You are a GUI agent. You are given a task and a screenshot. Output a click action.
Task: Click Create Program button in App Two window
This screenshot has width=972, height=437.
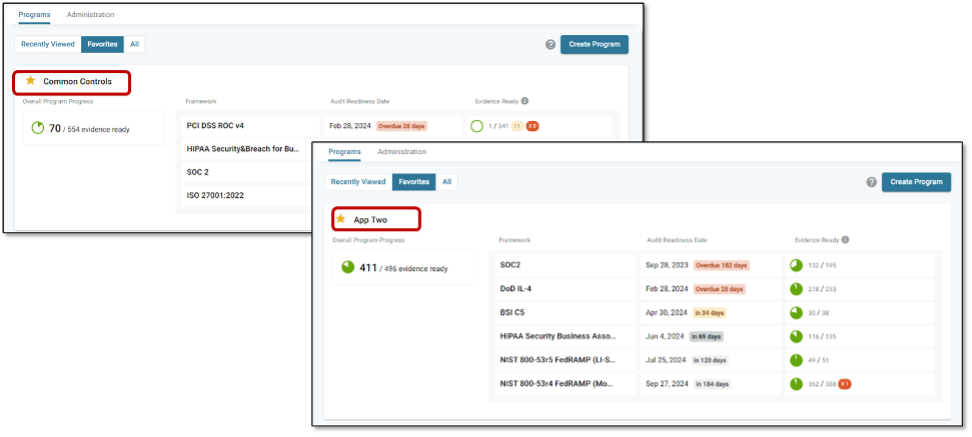(x=916, y=182)
